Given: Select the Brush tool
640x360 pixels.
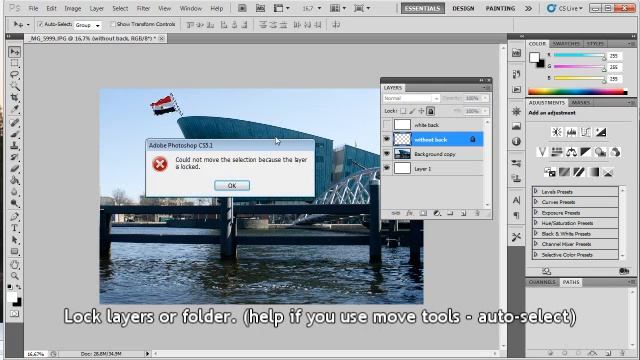Looking at the screenshot, I should point(15,134).
